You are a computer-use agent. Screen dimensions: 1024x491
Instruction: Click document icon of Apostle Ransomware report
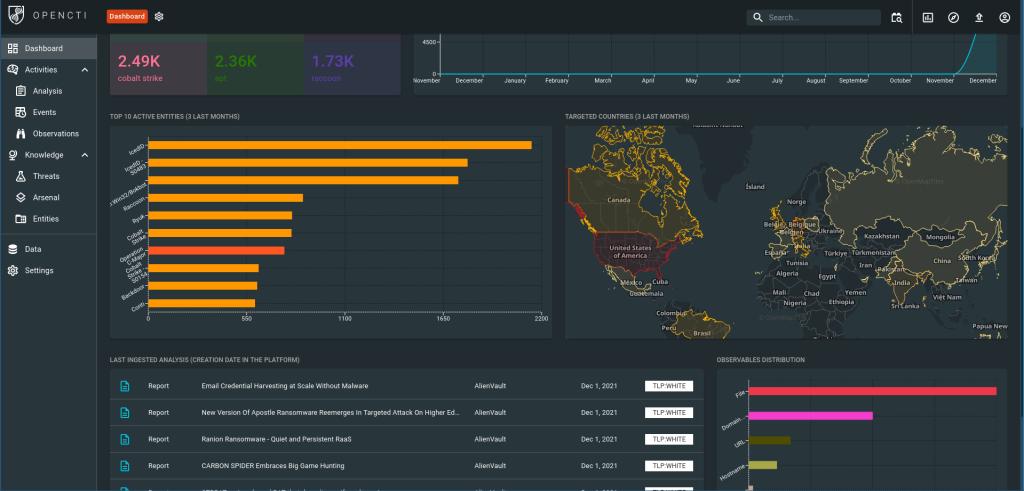(x=125, y=413)
